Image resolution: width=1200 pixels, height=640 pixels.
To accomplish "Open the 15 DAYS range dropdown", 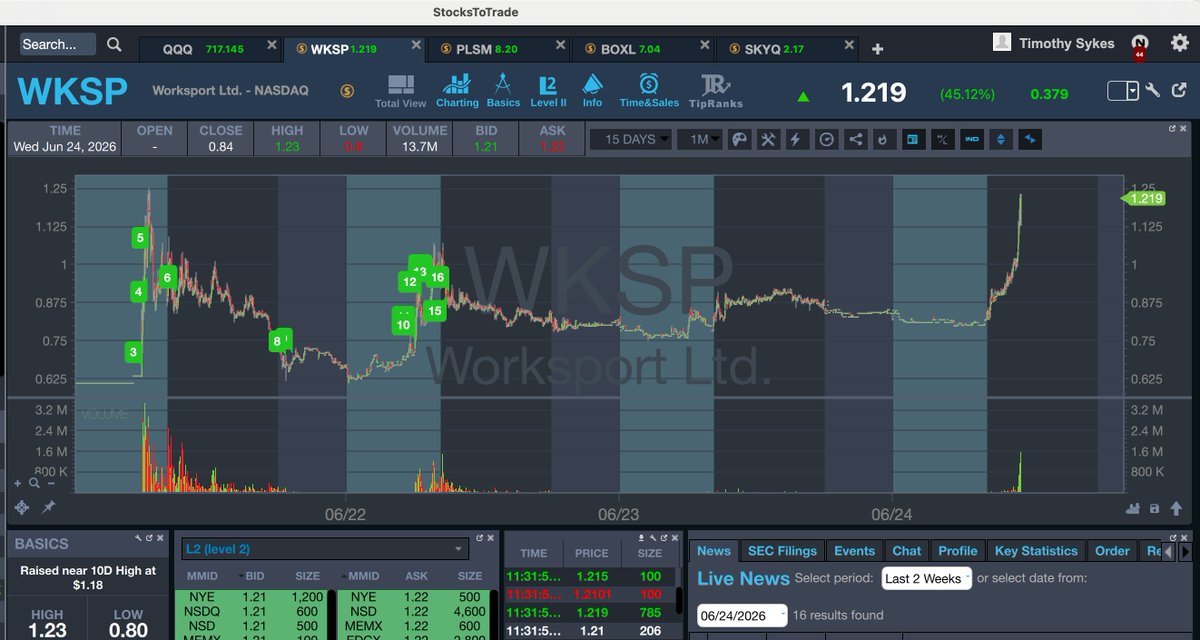I will pos(631,140).
